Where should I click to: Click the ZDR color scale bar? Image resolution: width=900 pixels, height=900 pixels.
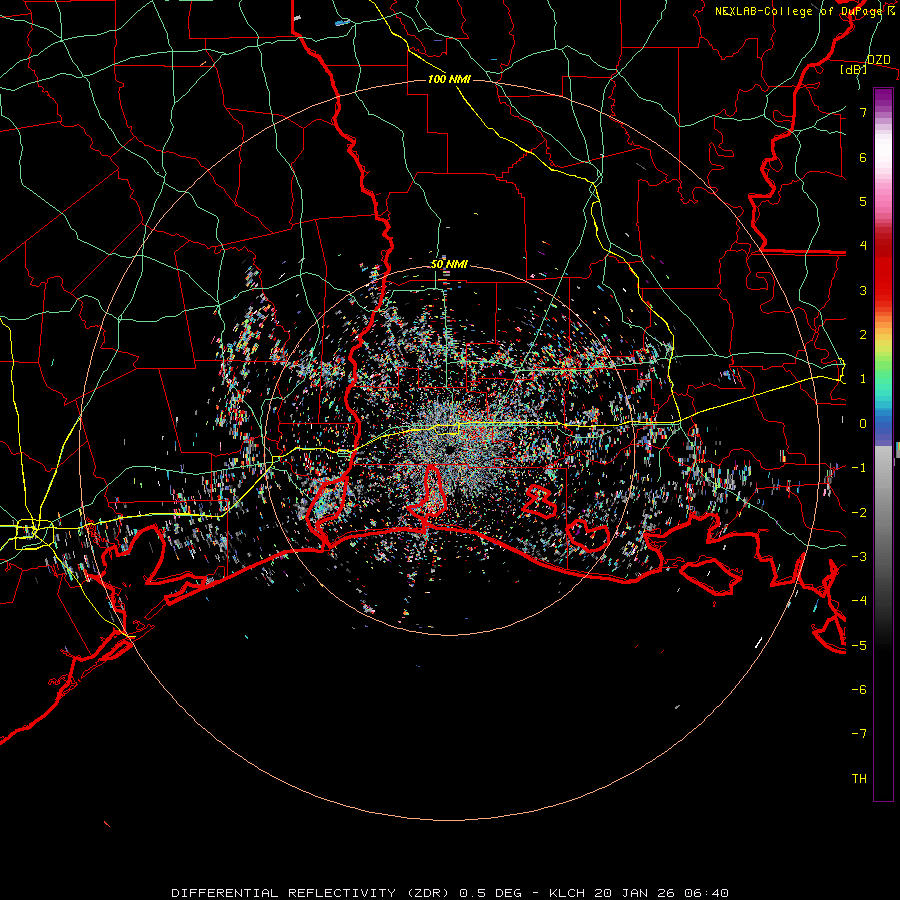[883, 444]
